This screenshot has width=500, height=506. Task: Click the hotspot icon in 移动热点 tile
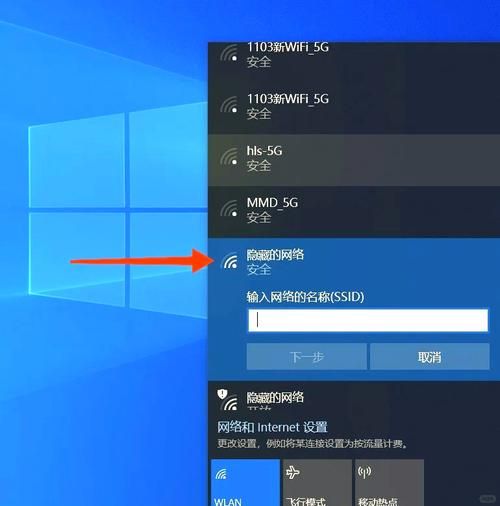click(364, 472)
